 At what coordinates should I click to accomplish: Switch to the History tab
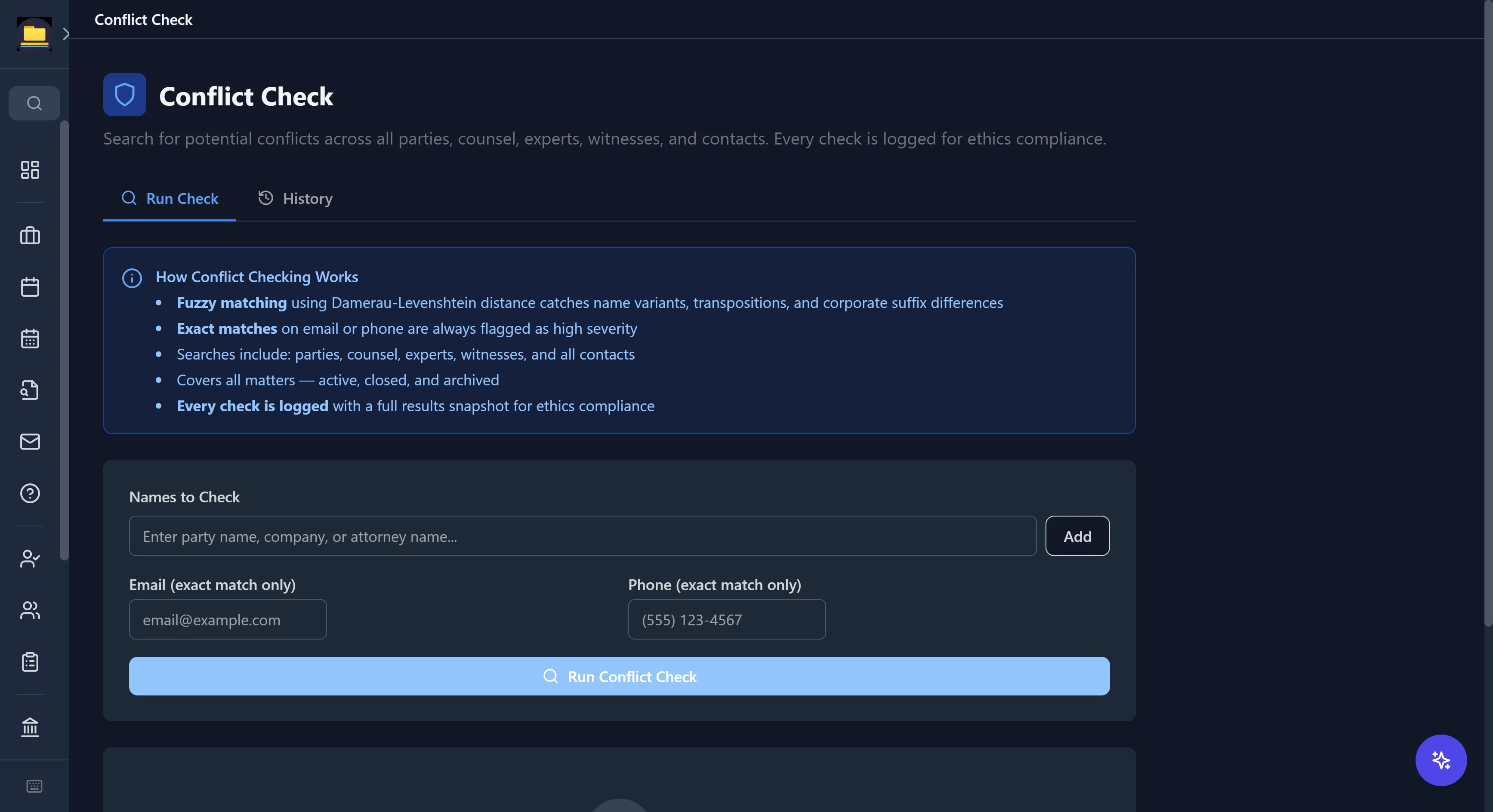295,199
